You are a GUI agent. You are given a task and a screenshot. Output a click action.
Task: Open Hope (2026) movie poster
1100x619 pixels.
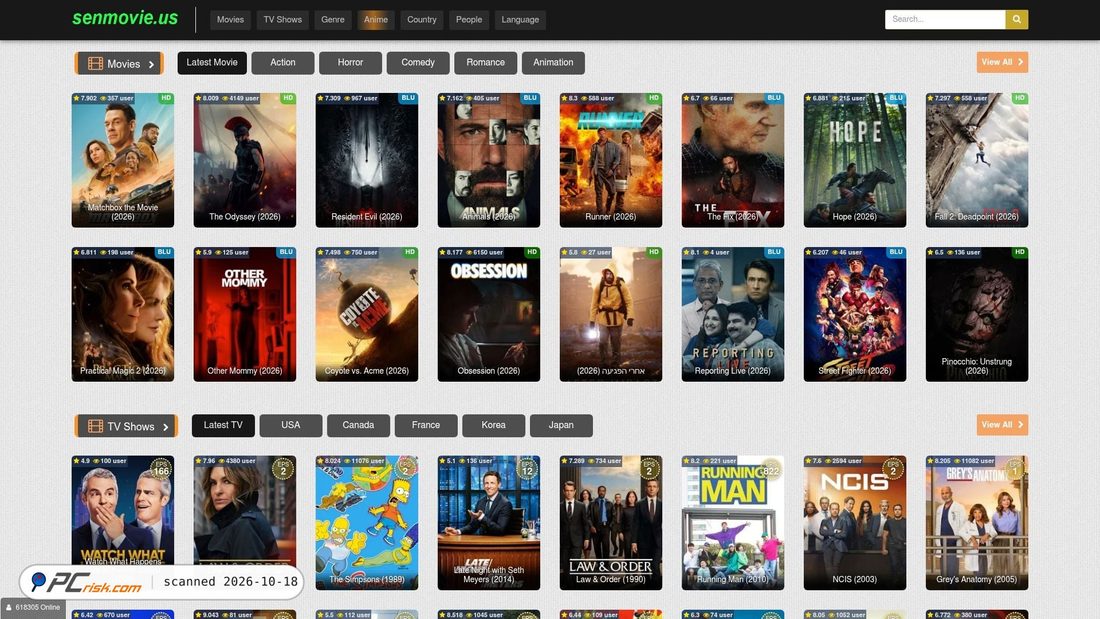coord(855,160)
